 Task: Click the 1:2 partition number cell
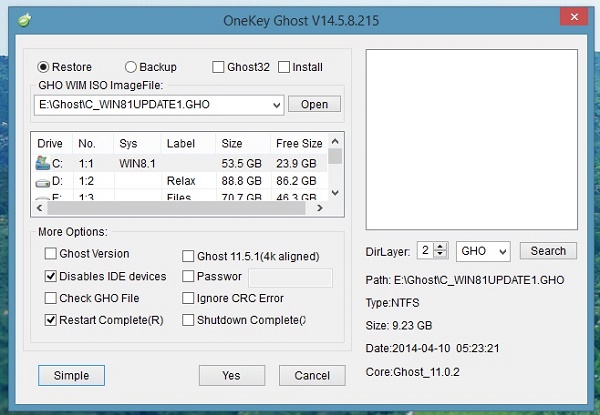[86, 181]
